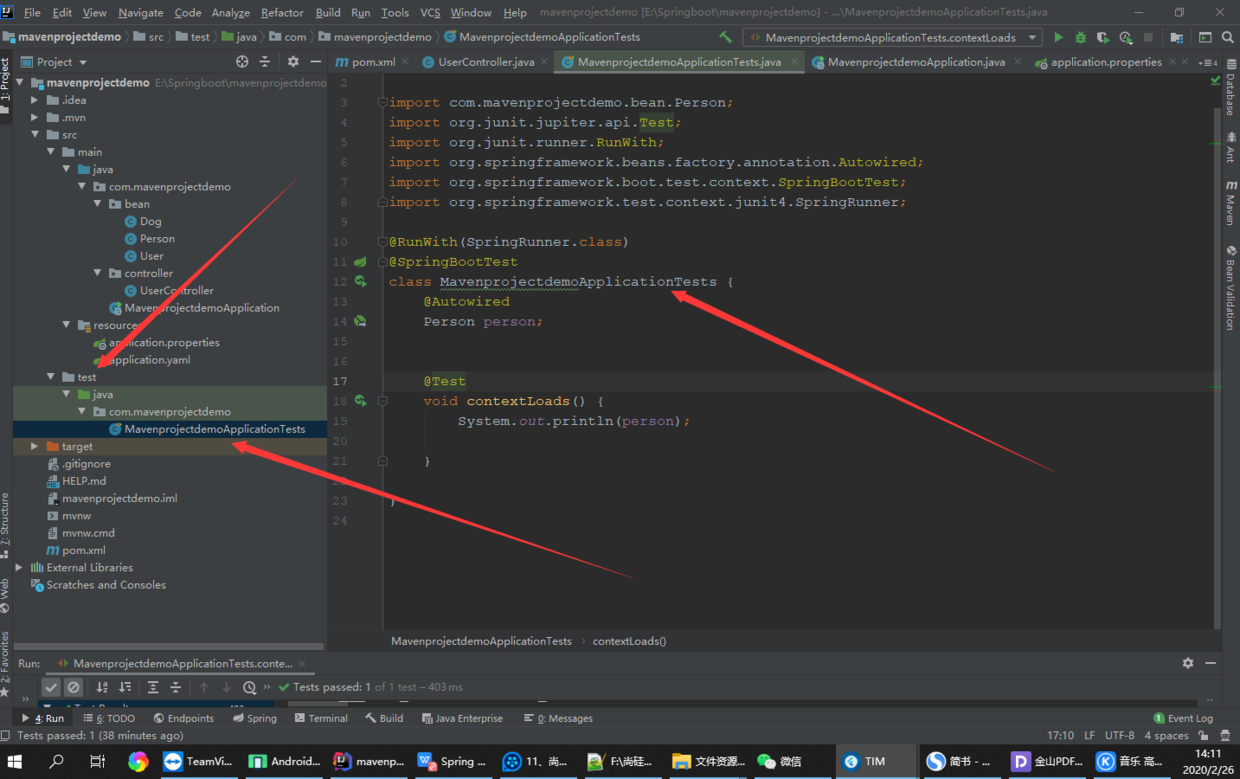
Task: Collapse the bean package folder
Action: 98,204
